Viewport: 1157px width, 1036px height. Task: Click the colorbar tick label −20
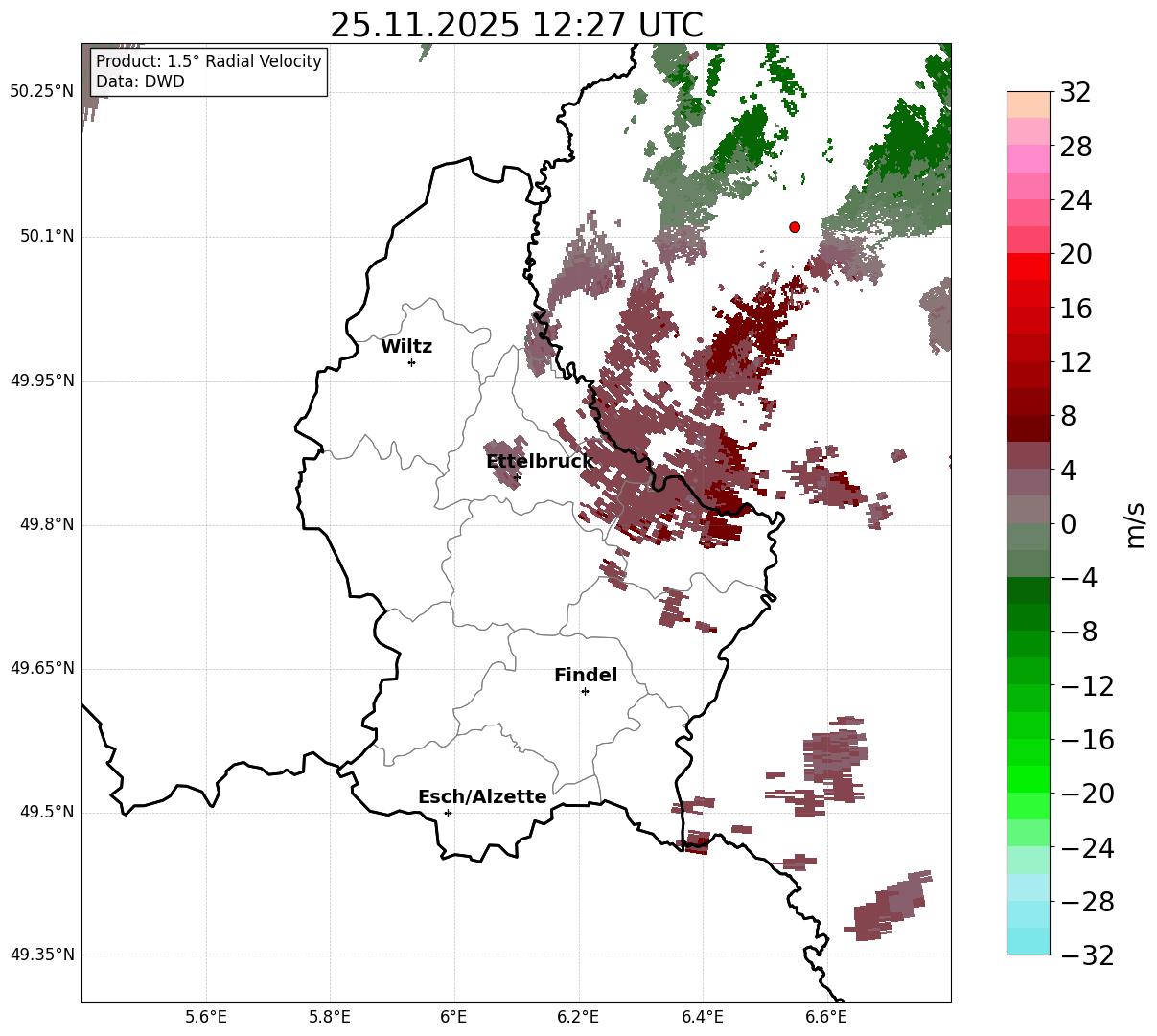point(1087,794)
